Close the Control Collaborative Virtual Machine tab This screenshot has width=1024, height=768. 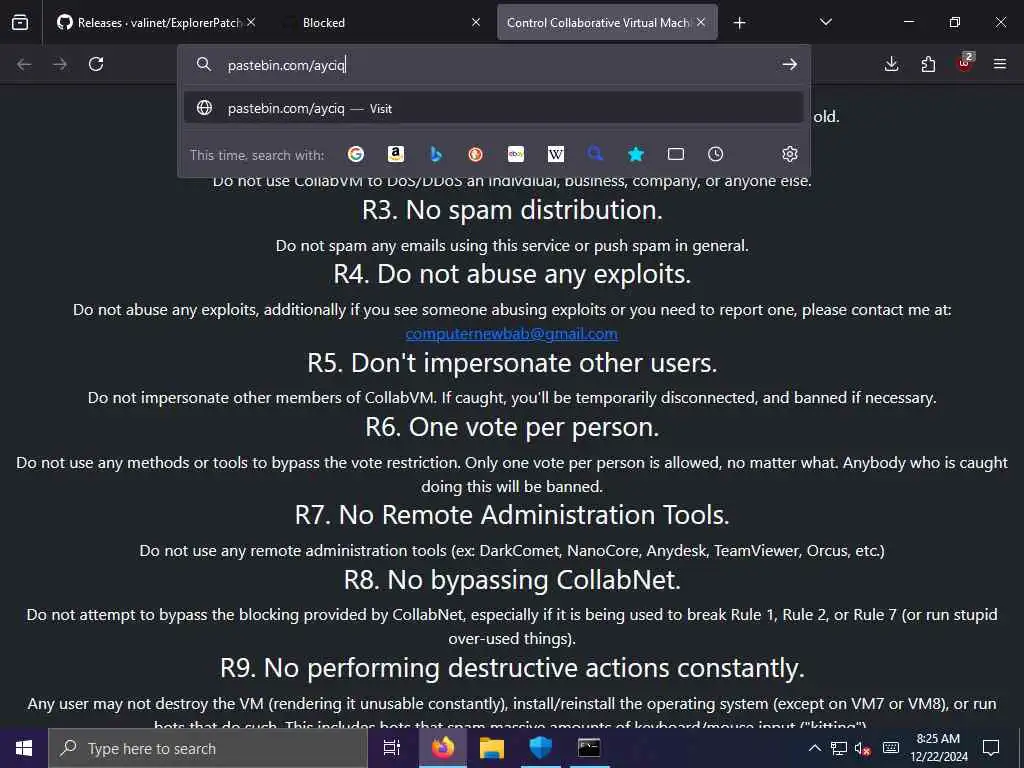(701, 23)
